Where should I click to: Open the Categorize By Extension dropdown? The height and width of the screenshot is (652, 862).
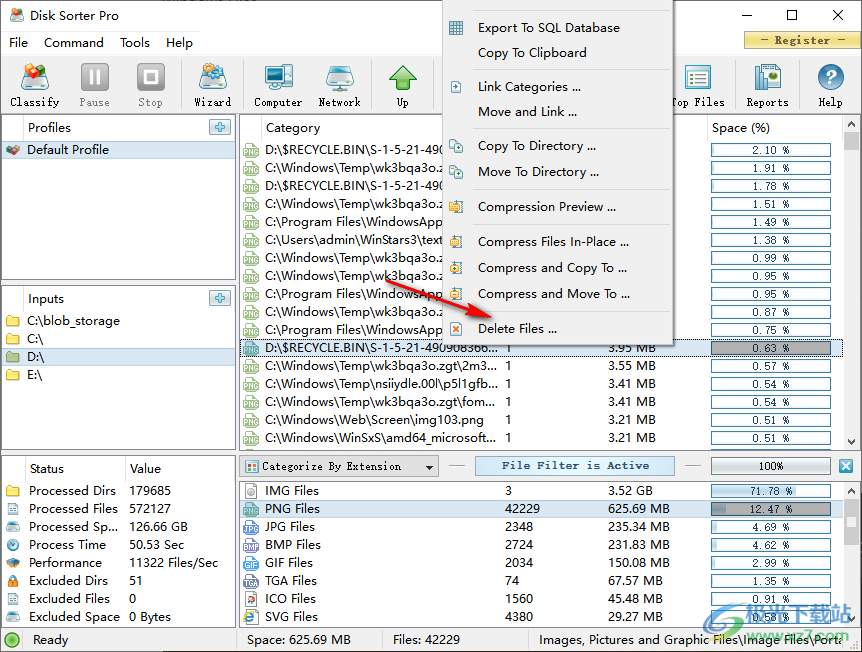pos(339,467)
